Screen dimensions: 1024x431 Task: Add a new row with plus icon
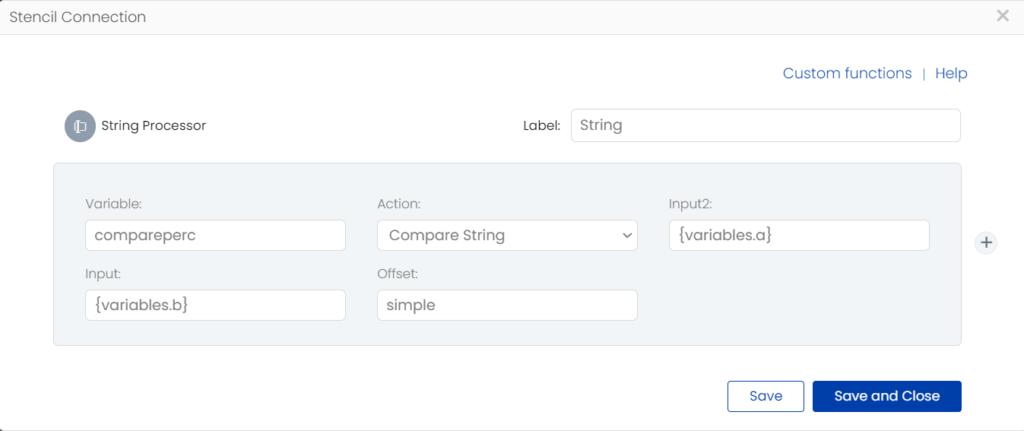(986, 243)
